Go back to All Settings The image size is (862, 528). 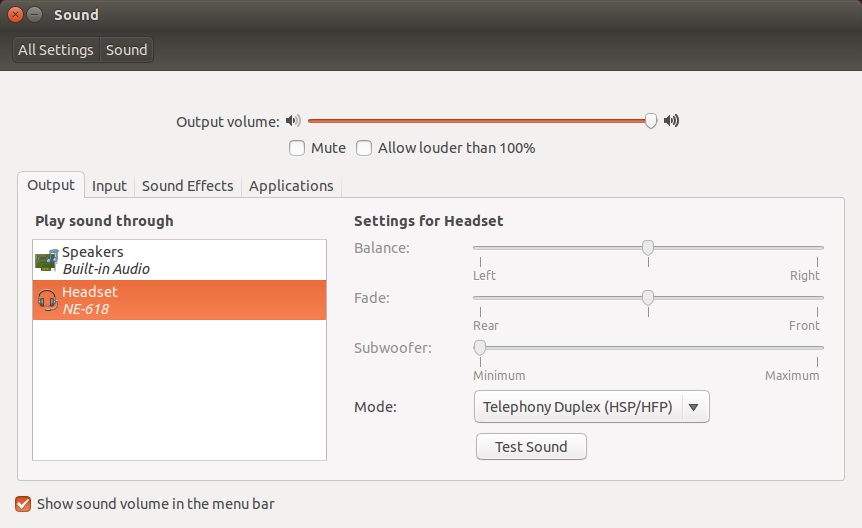[x=56, y=50]
